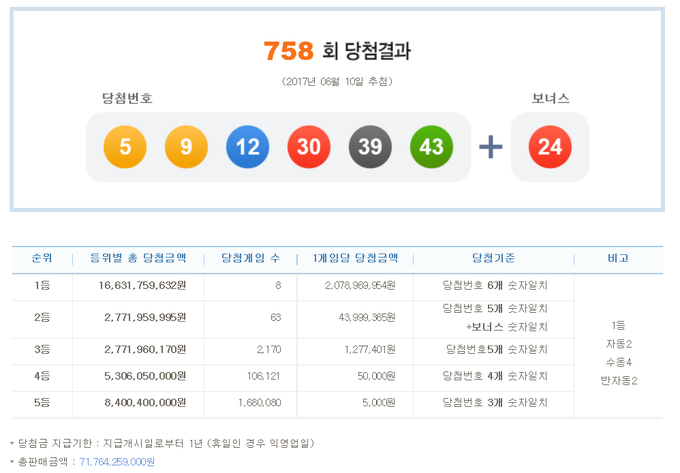The image size is (680, 473).
Task: Click first prize total 16,631,759,632원
Action: tap(136, 285)
